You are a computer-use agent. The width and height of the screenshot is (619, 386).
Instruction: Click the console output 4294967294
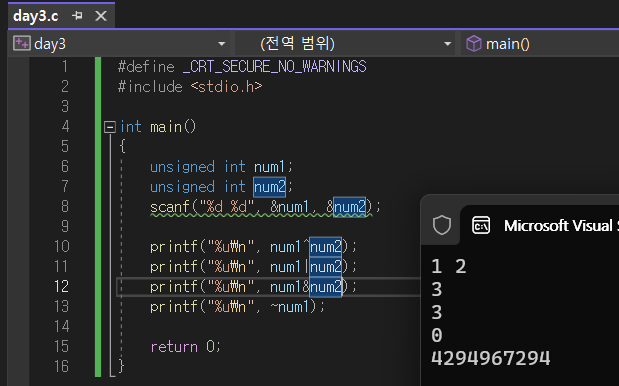[491, 358]
